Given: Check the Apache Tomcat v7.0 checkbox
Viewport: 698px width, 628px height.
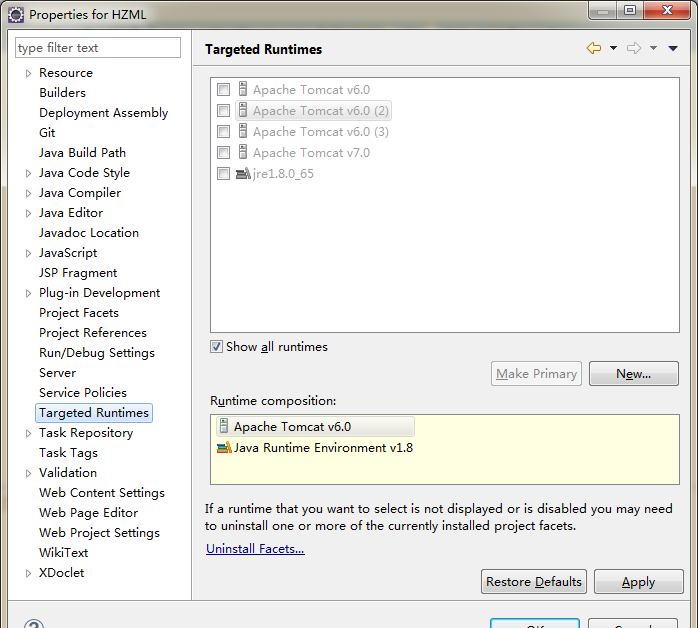Looking at the screenshot, I should point(223,153).
